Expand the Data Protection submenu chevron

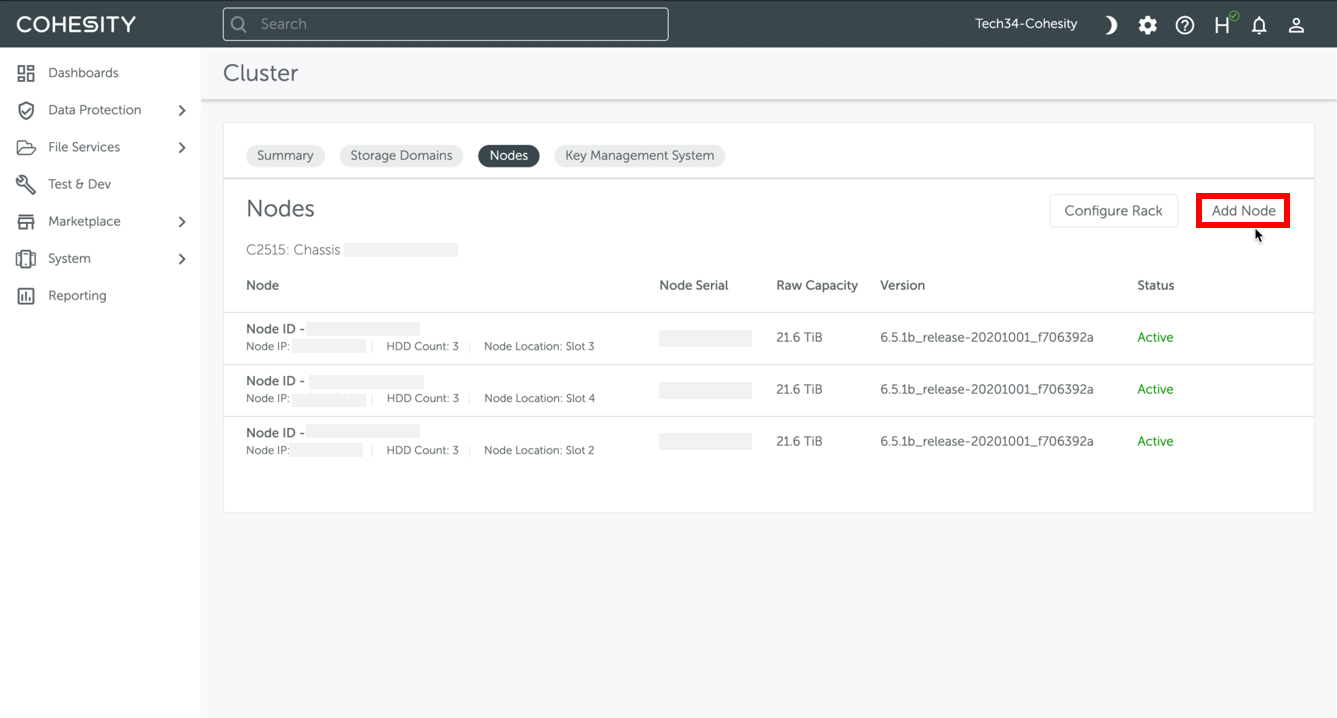pyautogui.click(x=182, y=110)
